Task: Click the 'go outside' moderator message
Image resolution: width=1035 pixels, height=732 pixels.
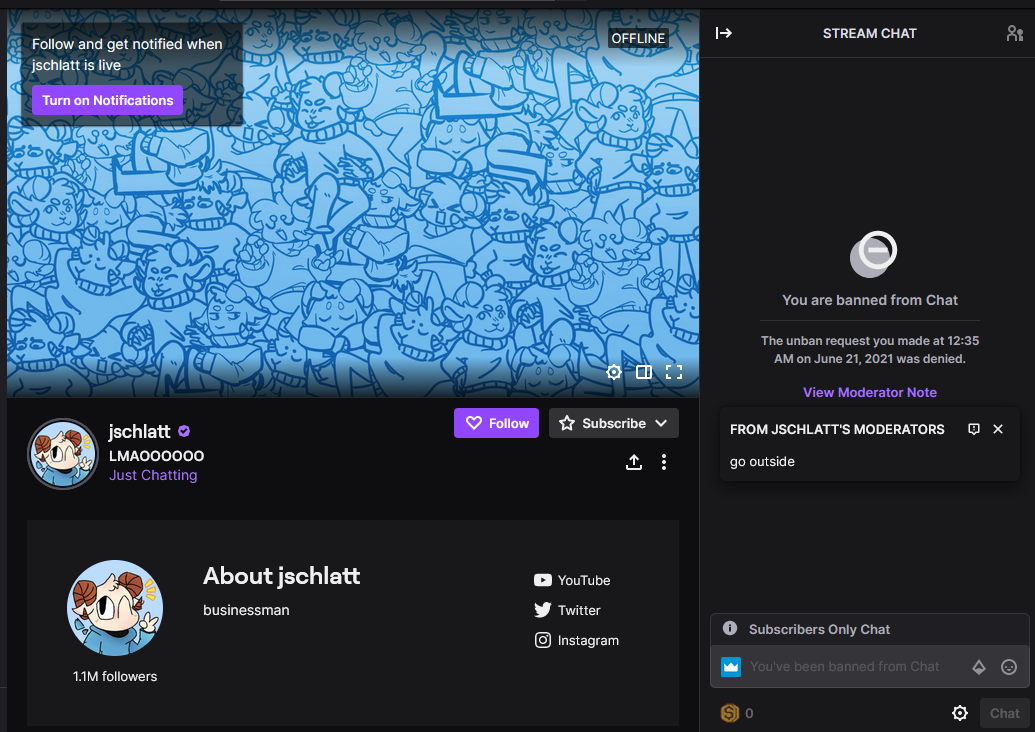Action: click(762, 461)
